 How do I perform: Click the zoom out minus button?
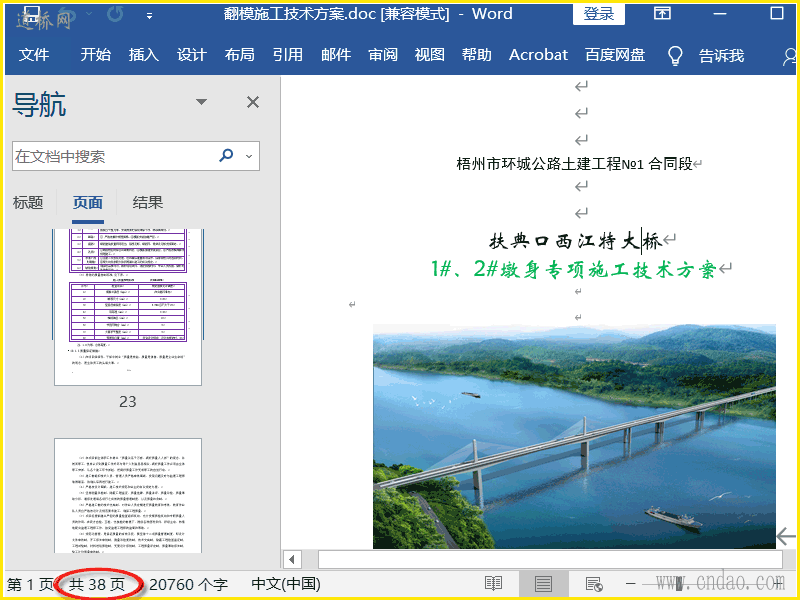point(631,583)
